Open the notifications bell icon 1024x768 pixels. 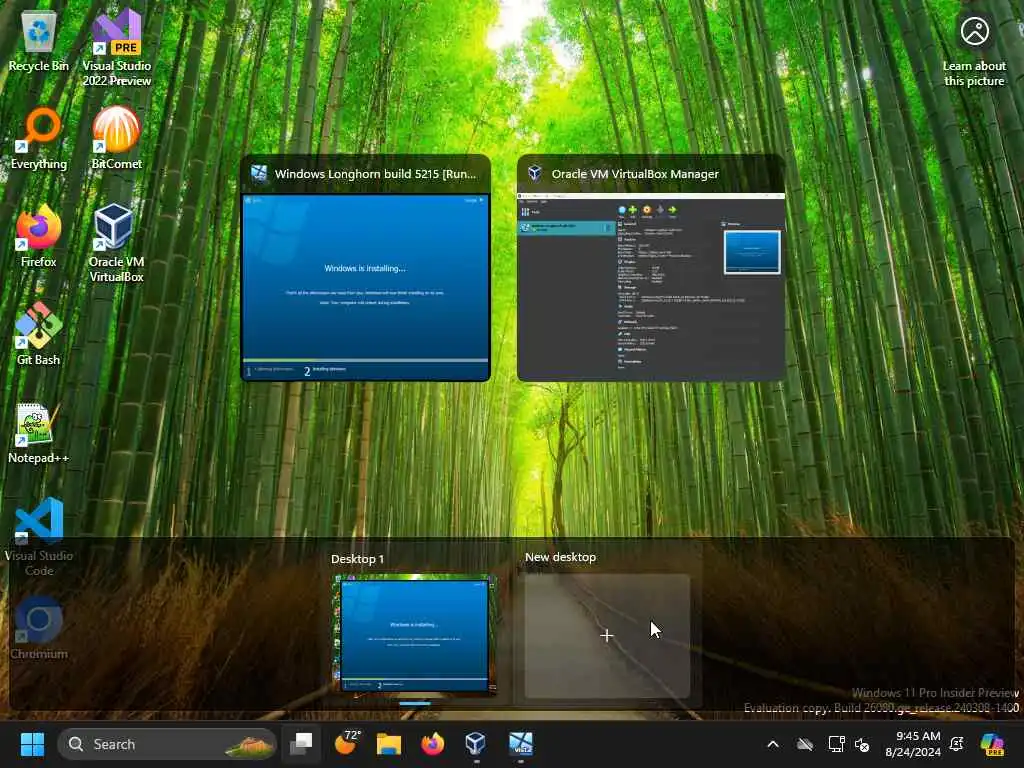(x=957, y=744)
